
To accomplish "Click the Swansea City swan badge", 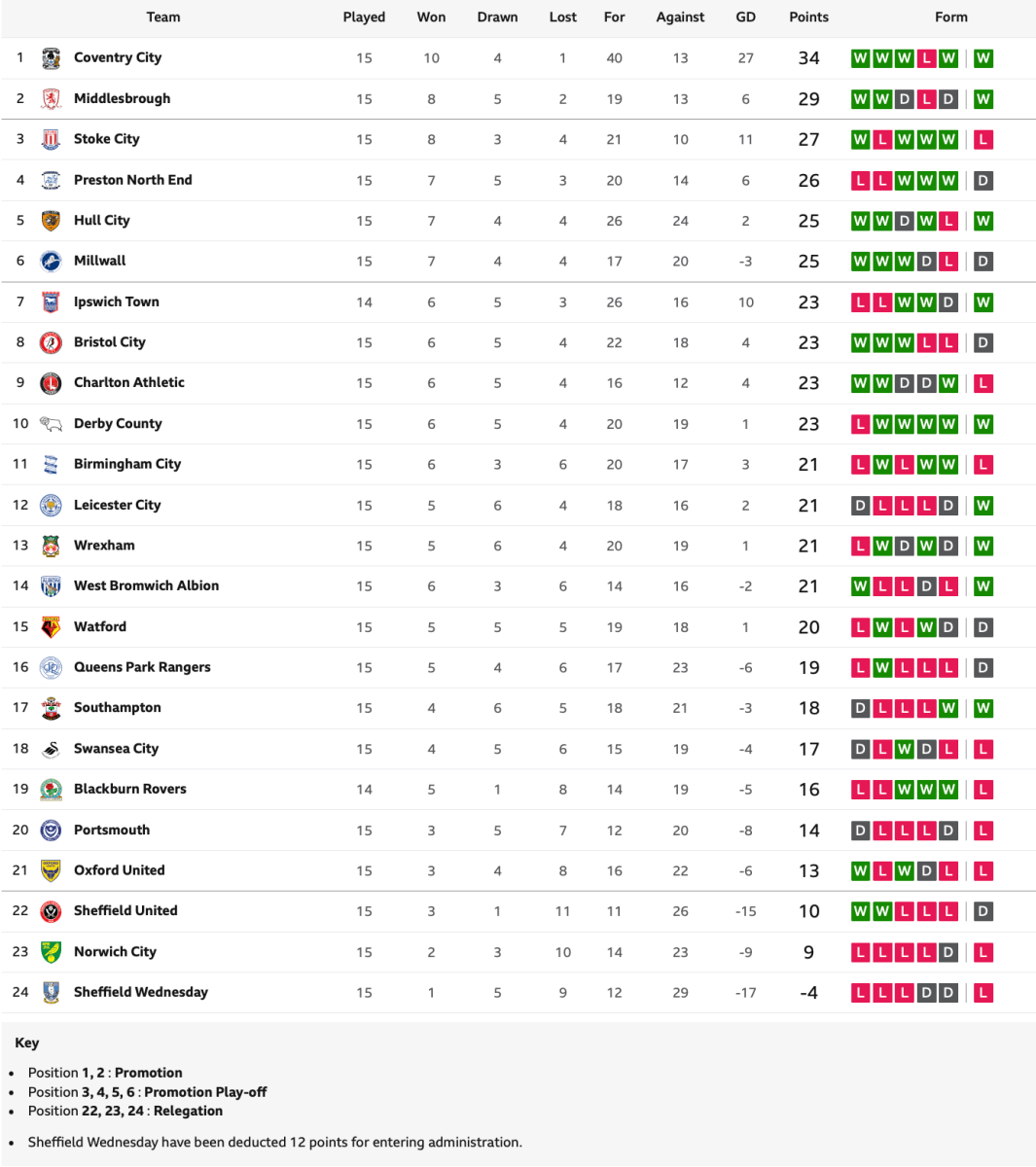I will 52,749.
